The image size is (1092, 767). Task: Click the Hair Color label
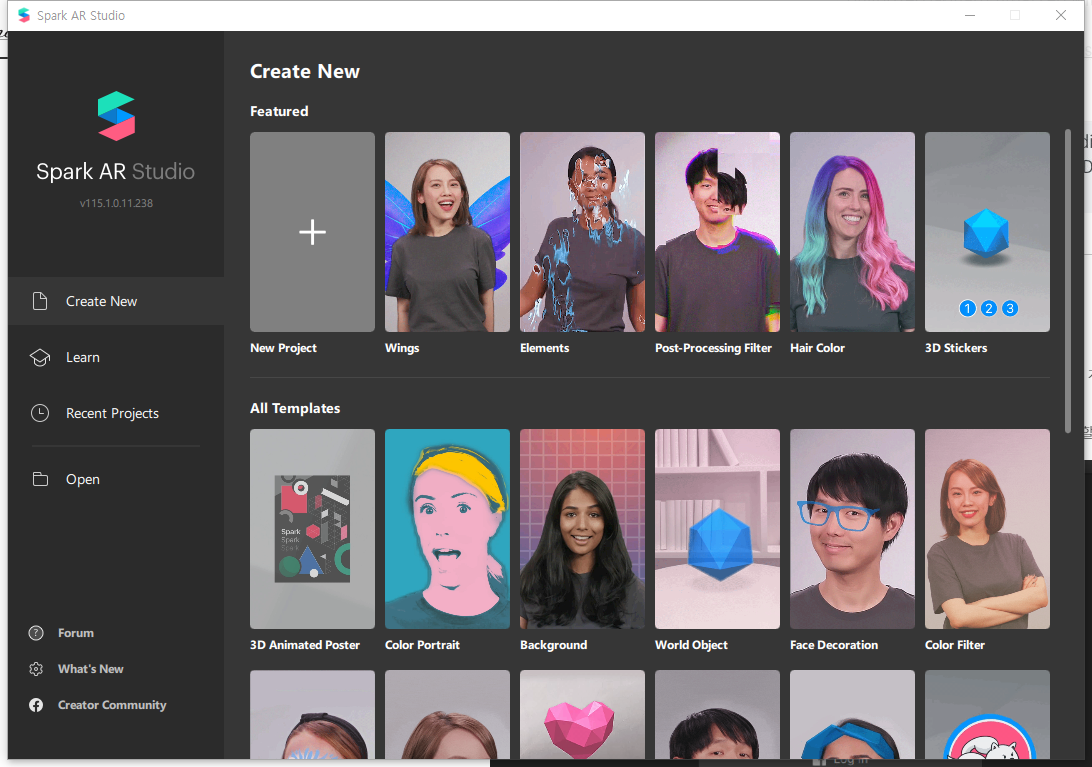(817, 348)
